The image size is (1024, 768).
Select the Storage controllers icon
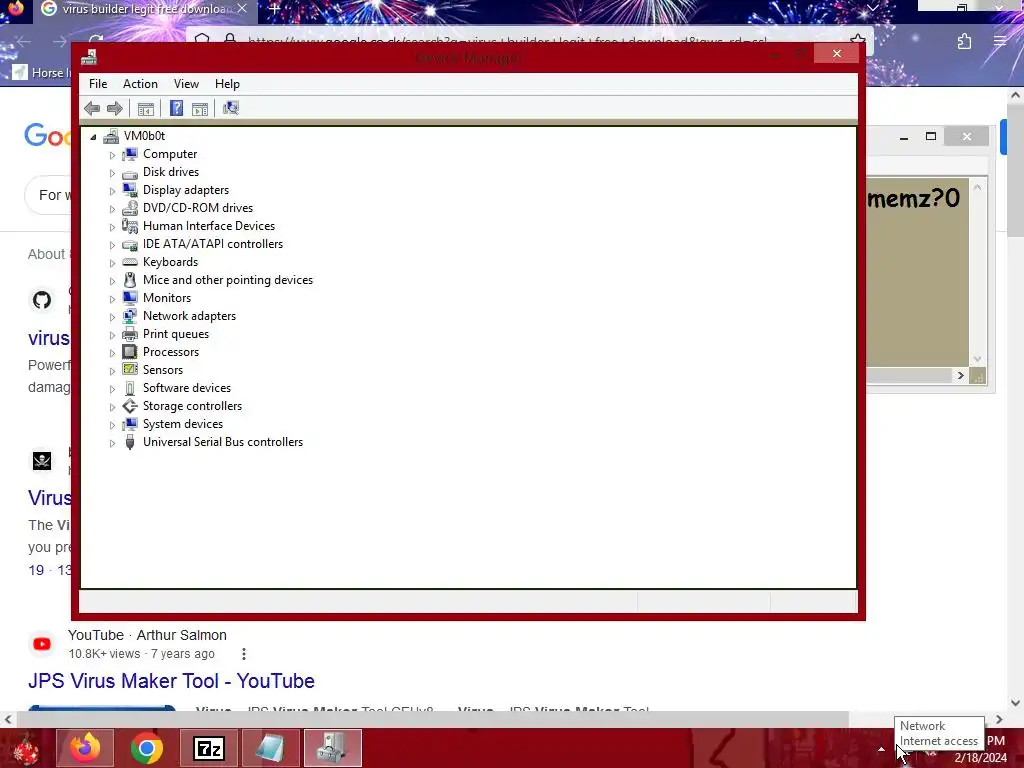coord(130,406)
